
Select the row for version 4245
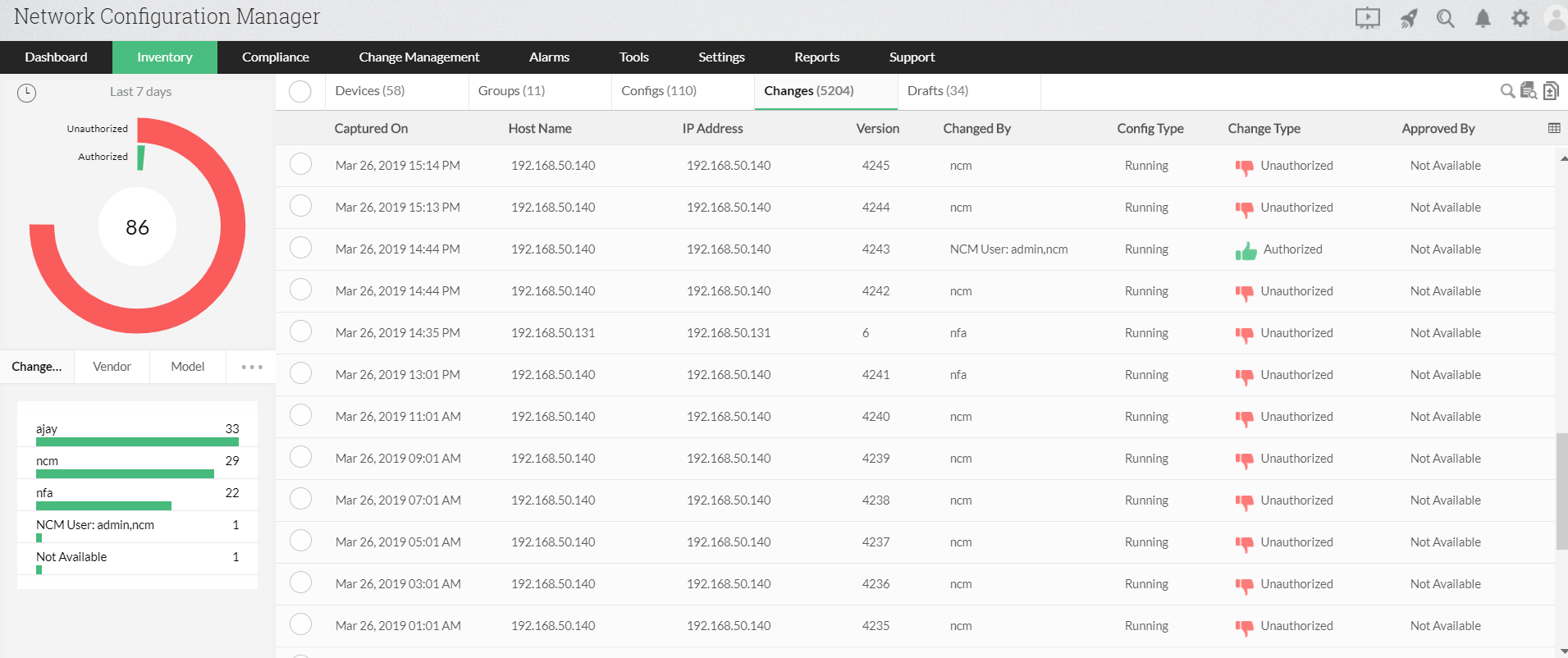point(301,165)
